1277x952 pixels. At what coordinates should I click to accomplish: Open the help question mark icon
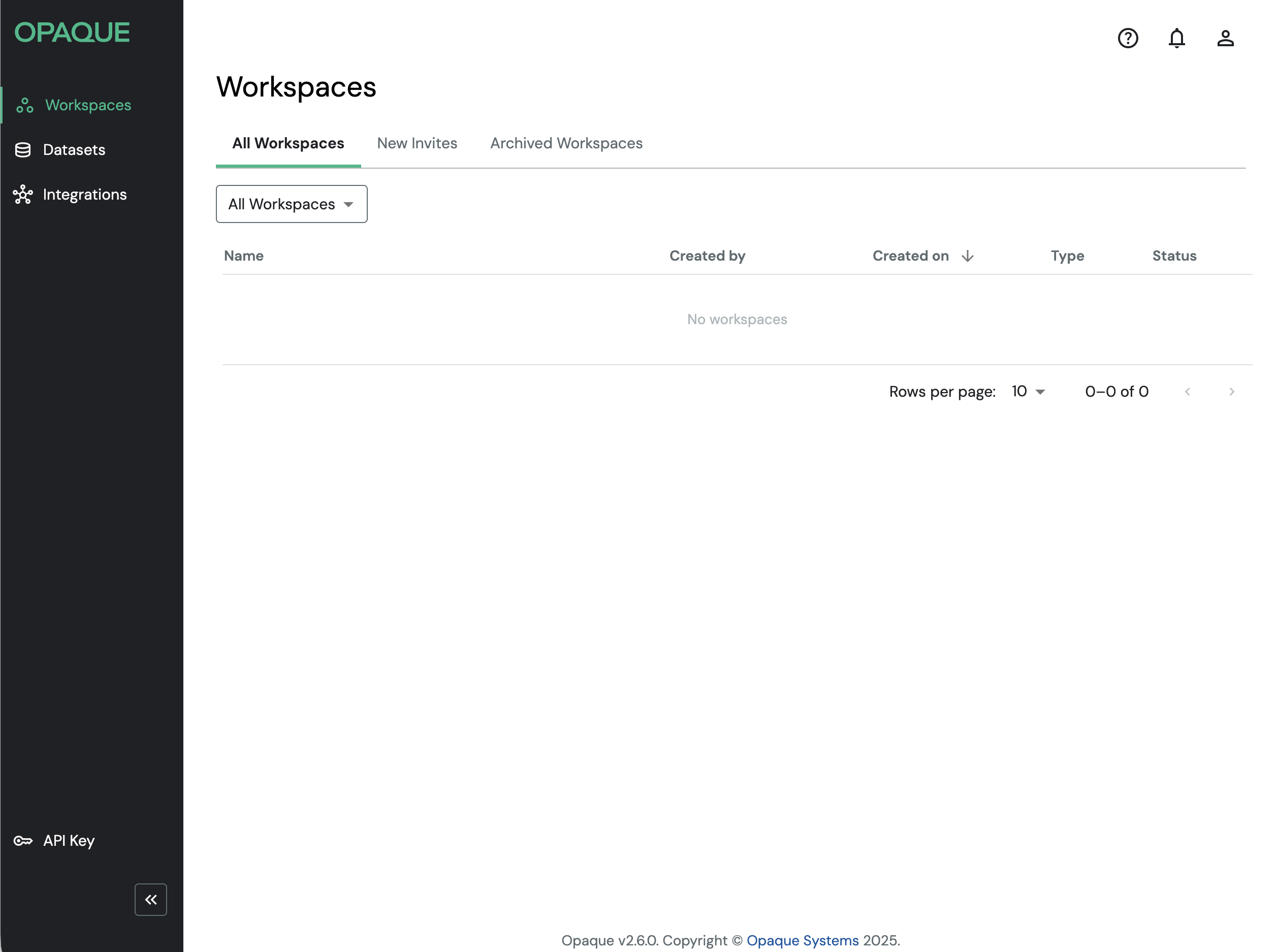1127,38
